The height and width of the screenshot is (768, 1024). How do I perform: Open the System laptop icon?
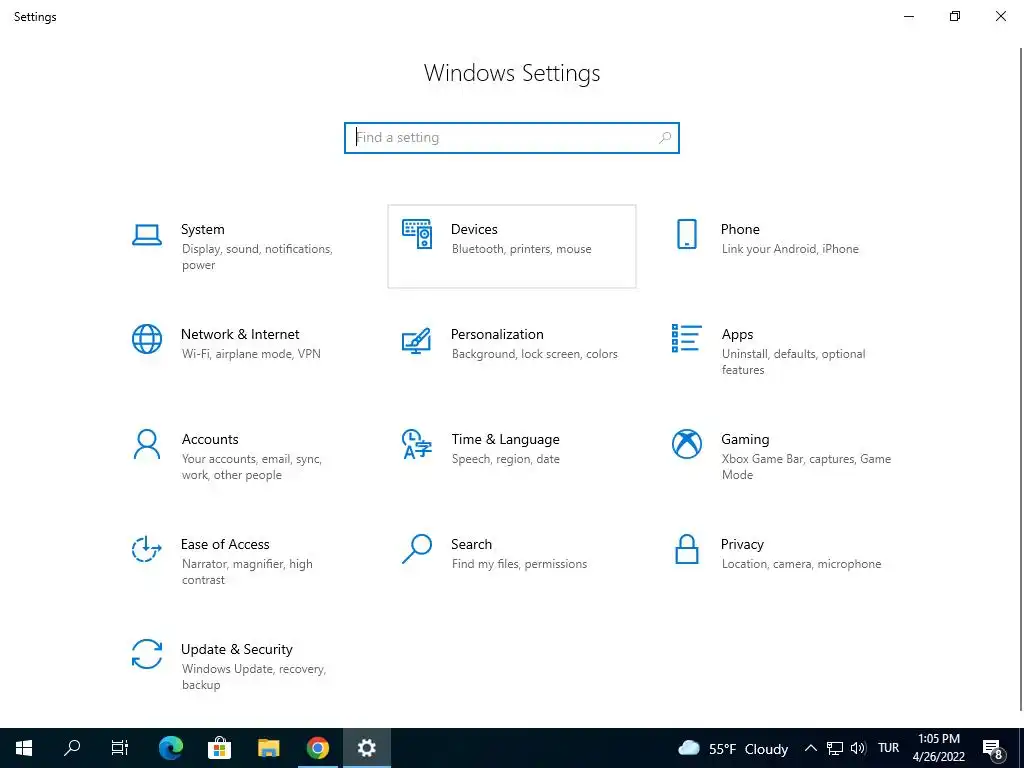pyautogui.click(x=147, y=234)
